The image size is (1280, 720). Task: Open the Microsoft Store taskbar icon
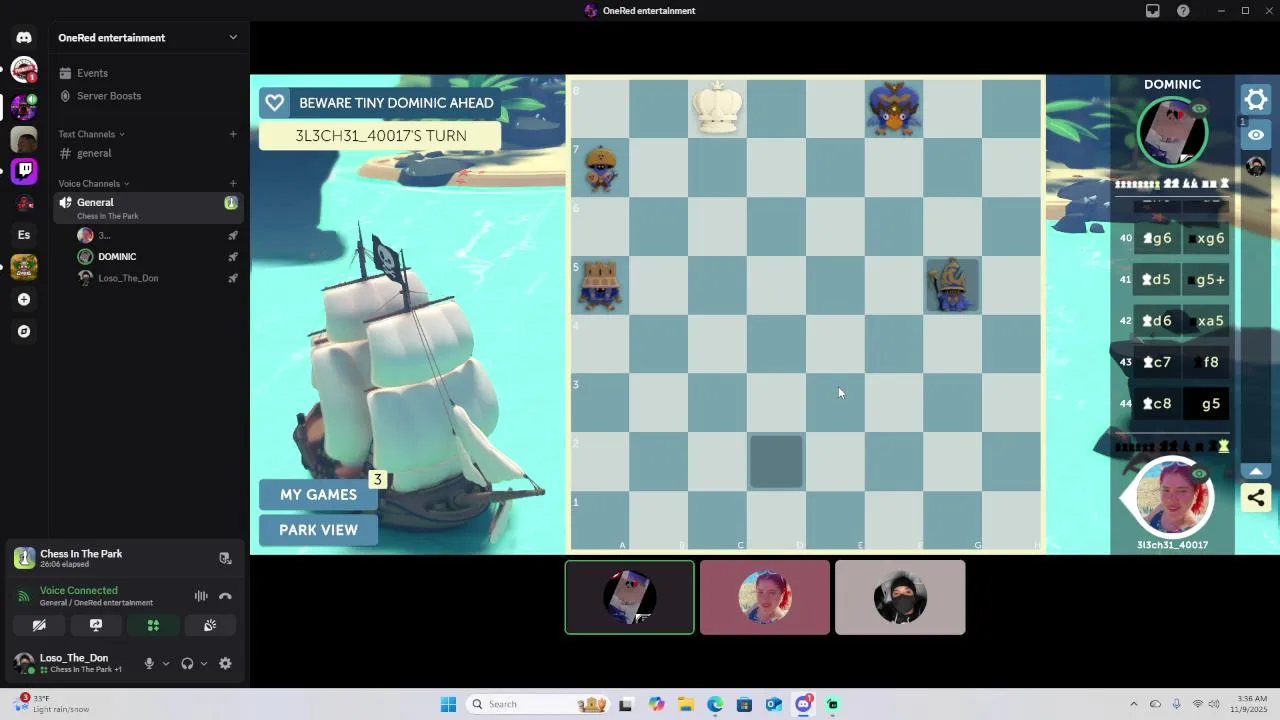(744, 704)
